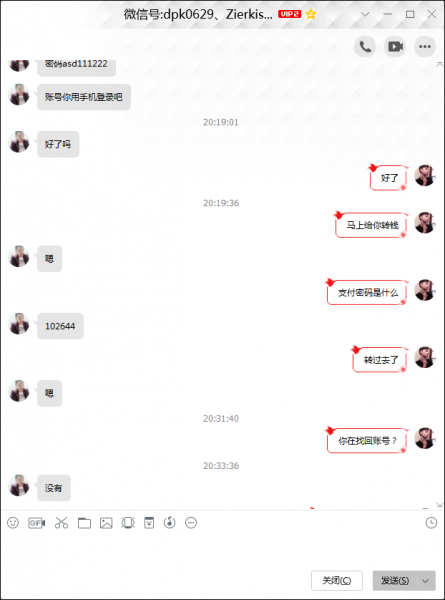
Task: Open the GIF animation tool
Action: click(x=37, y=523)
